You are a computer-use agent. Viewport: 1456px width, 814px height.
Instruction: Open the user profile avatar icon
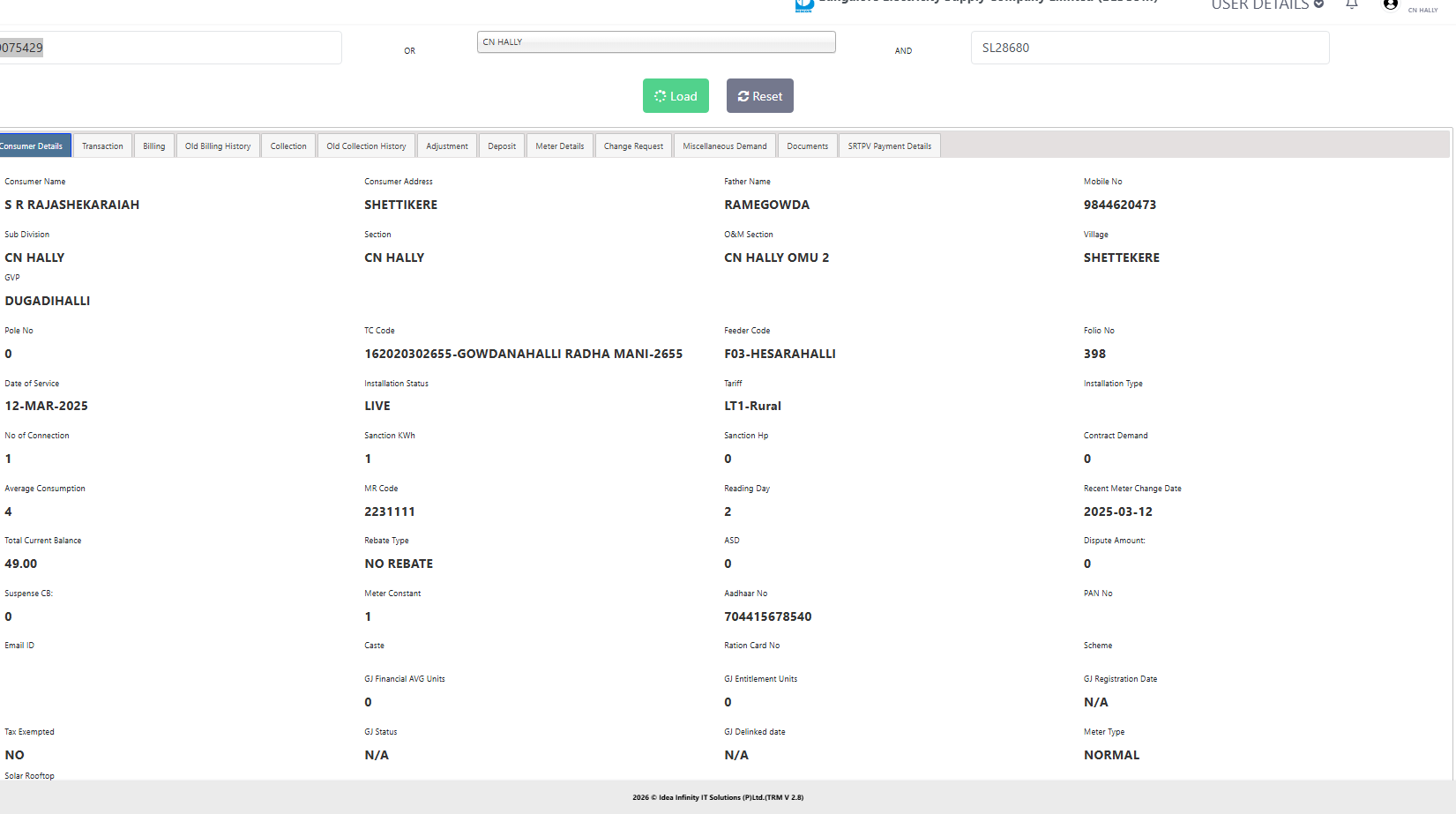(1391, 4)
